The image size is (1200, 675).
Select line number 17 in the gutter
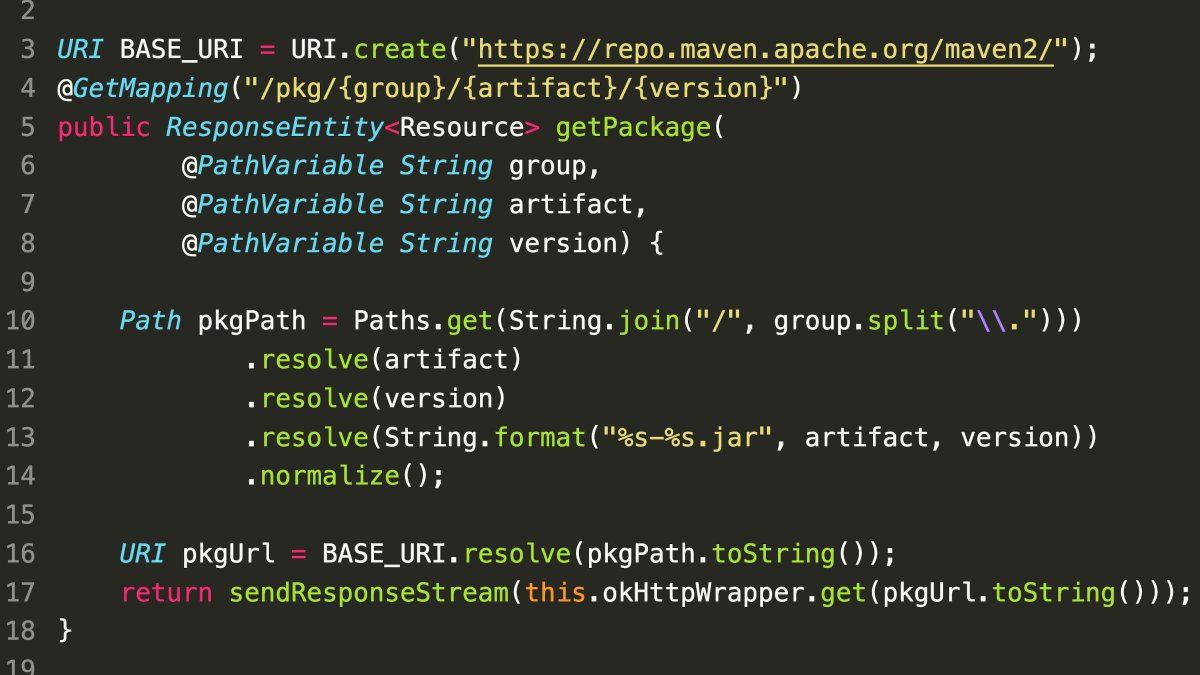coord(20,593)
